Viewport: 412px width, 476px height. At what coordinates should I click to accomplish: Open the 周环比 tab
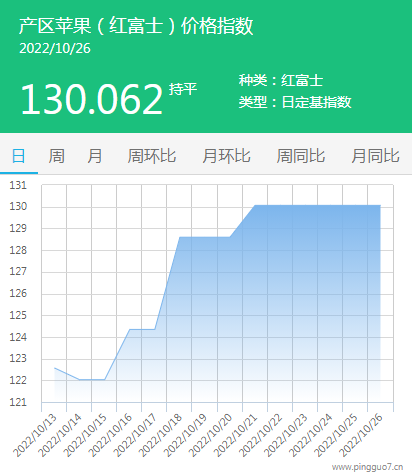tap(152, 156)
